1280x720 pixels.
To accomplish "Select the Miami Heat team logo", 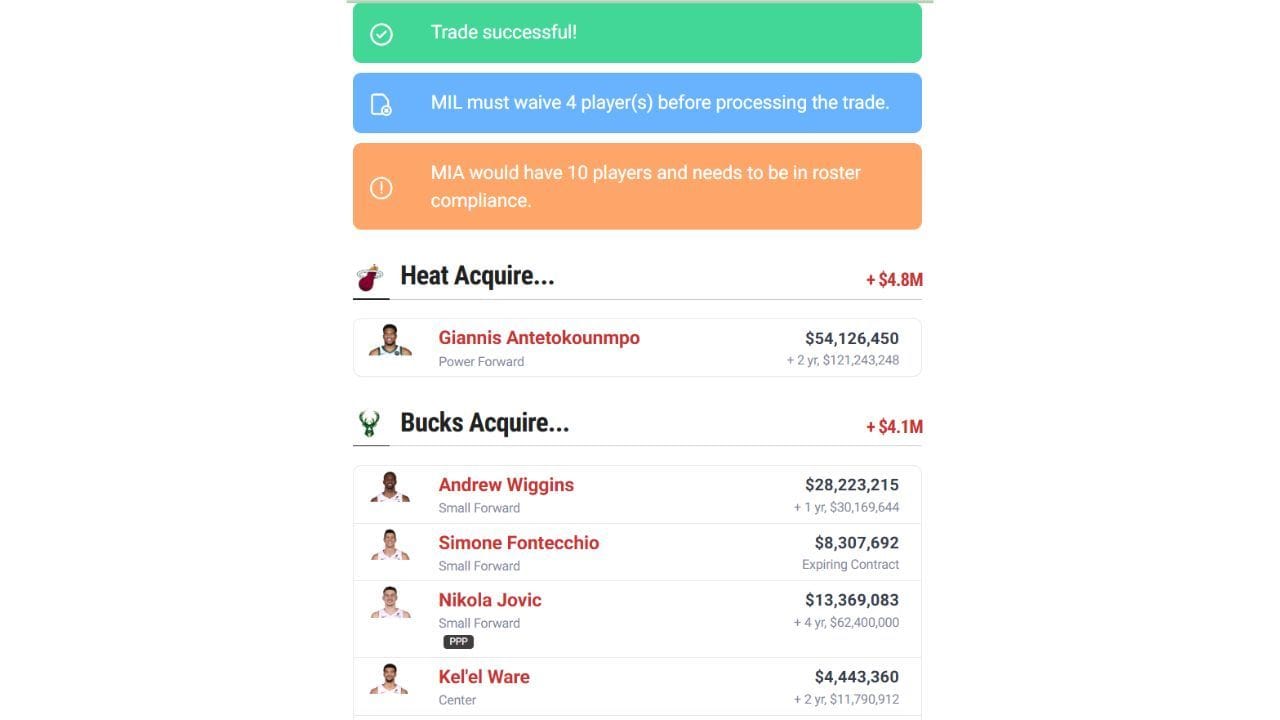I will click(369, 276).
